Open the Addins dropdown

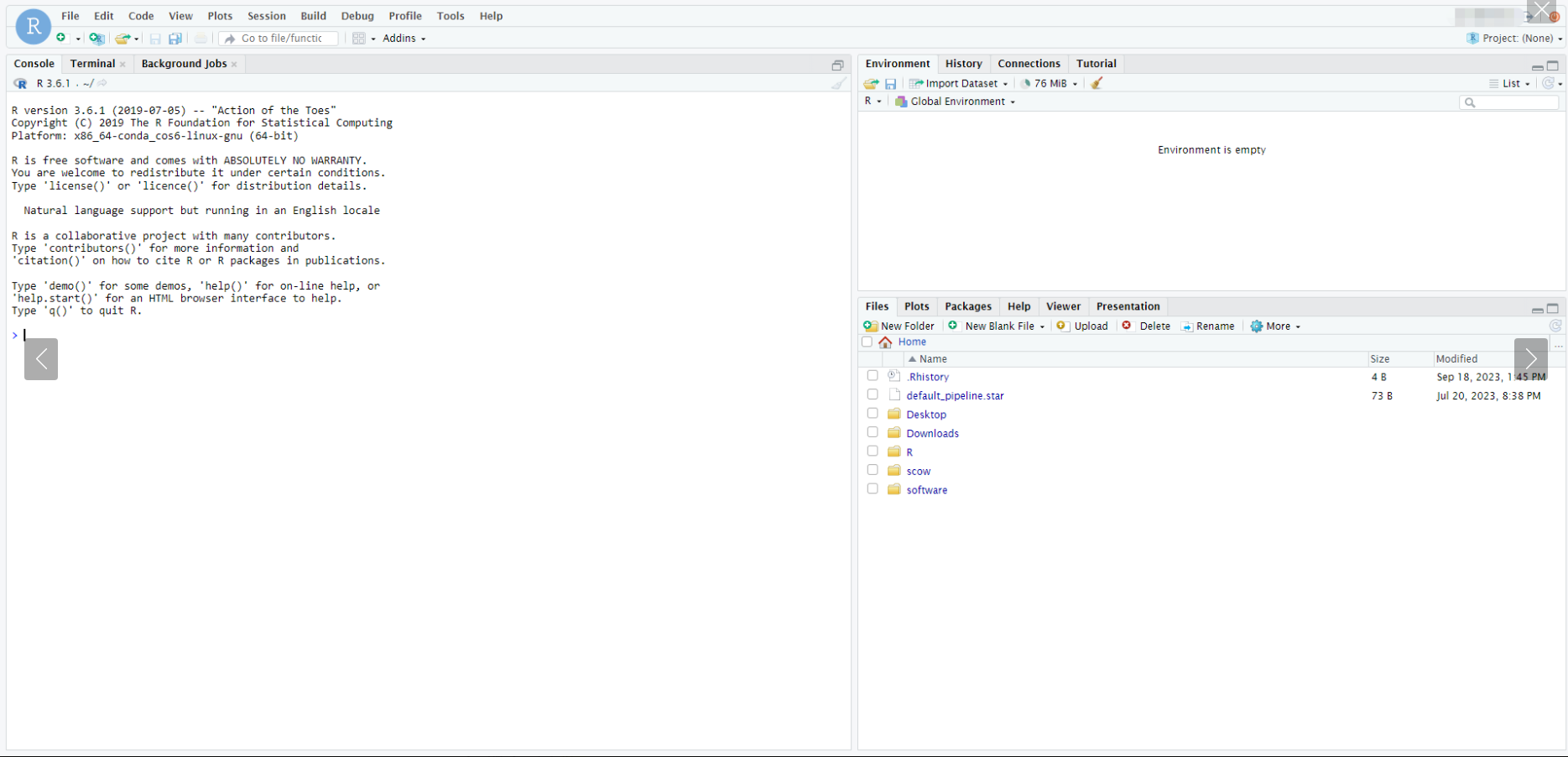click(404, 39)
